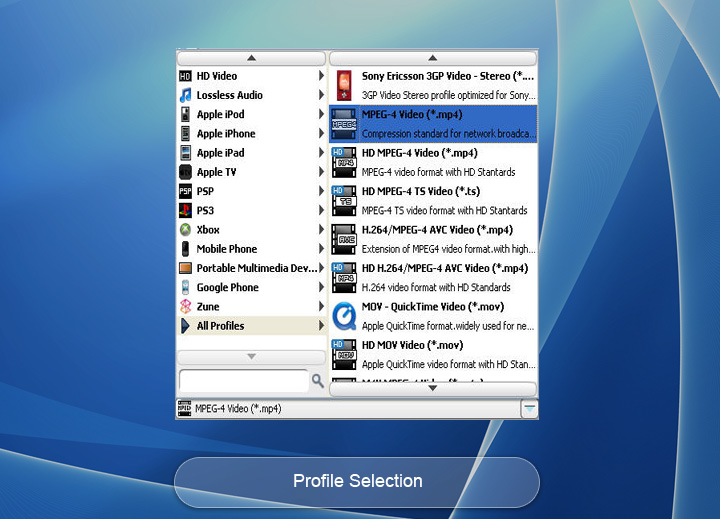This screenshot has height=519, width=720.
Task: Click 'MPEG-4 TS video format with HD Stantards' text
Action: (444, 210)
